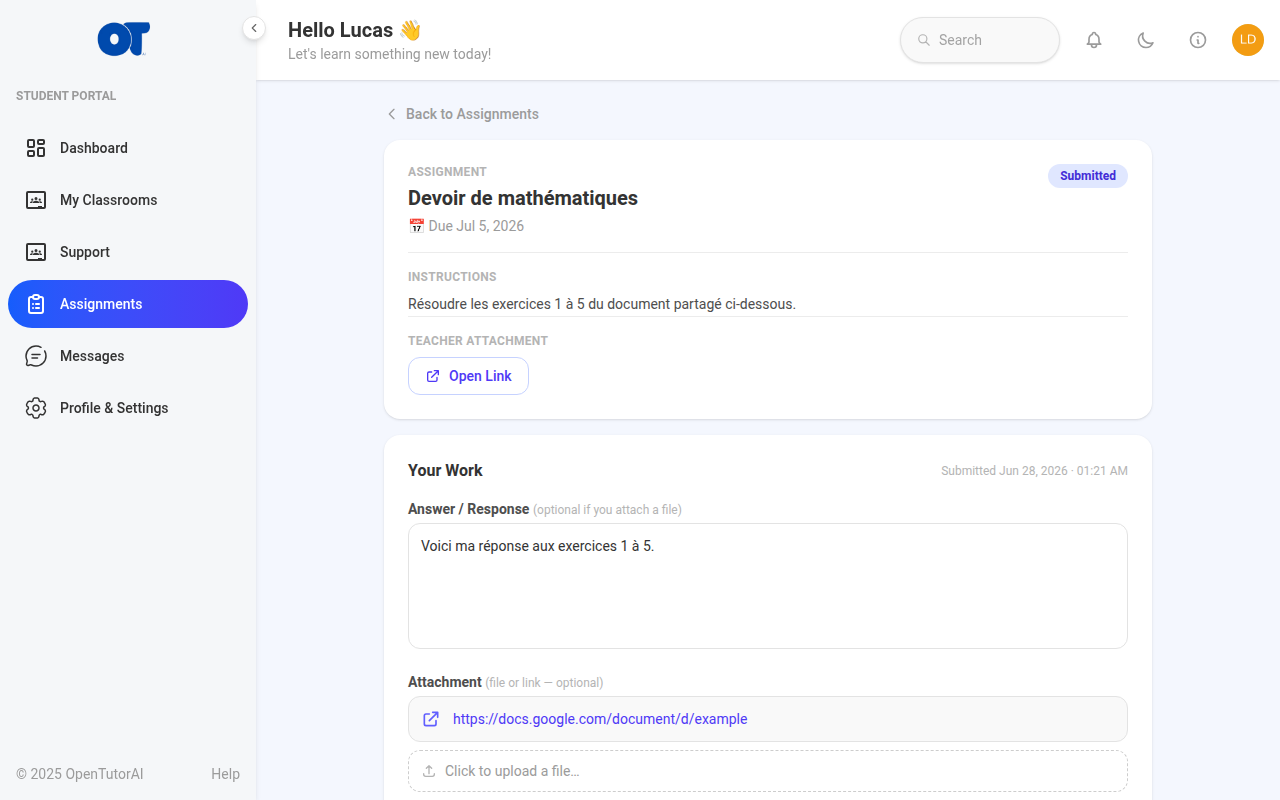Click the back chevron beside Back to Assignments
This screenshot has width=1280, height=800.
tap(392, 114)
